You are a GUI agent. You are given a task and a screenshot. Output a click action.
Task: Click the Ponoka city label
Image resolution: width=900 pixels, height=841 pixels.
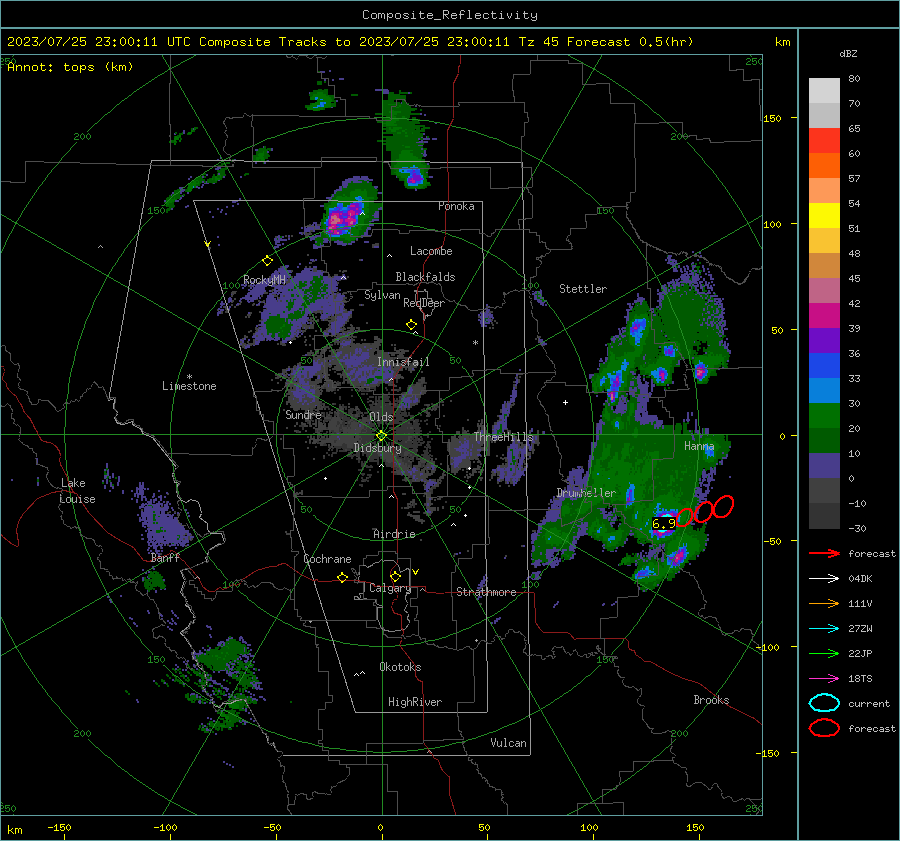coord(456,206)
